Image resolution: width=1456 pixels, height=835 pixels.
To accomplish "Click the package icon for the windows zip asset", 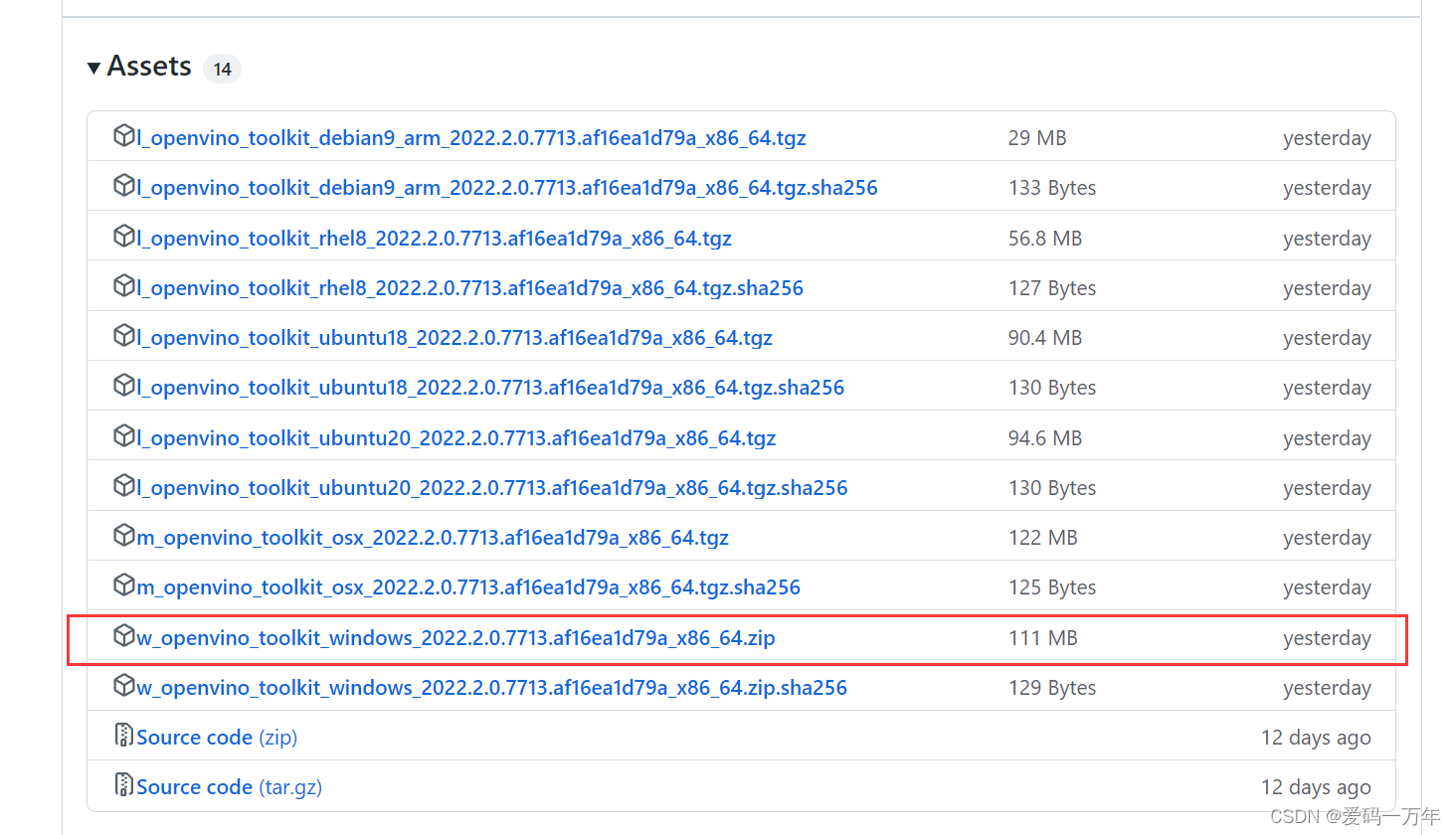I will (123, 637).
